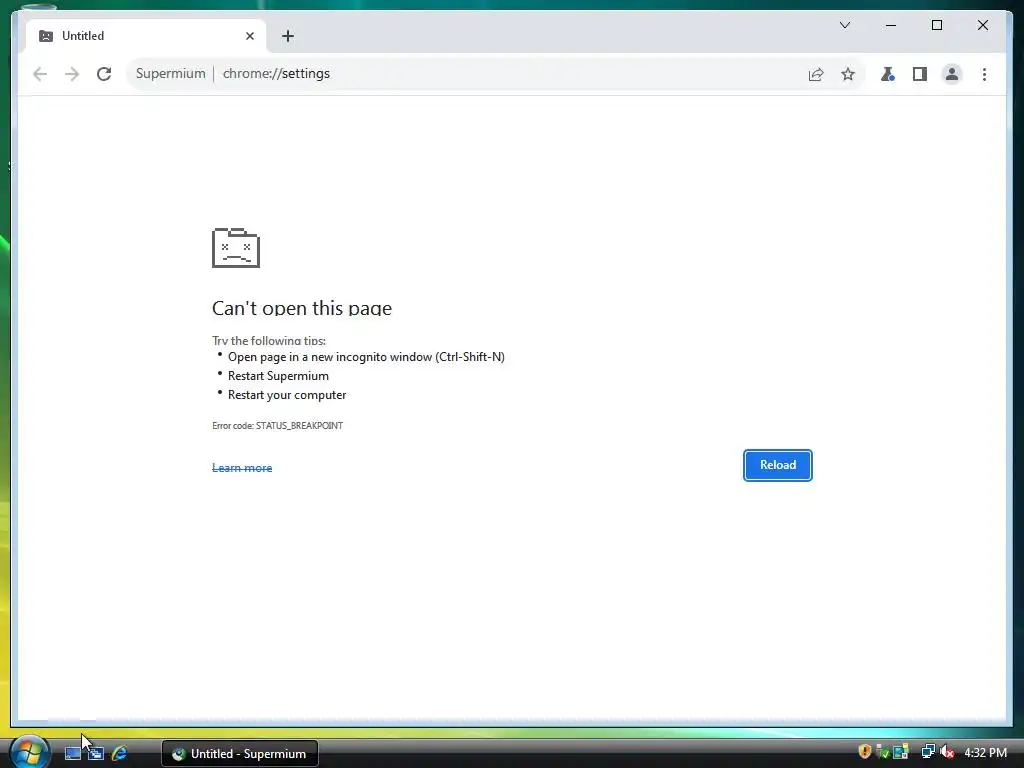Click the back navigation arrow

(x=40, y=74)
